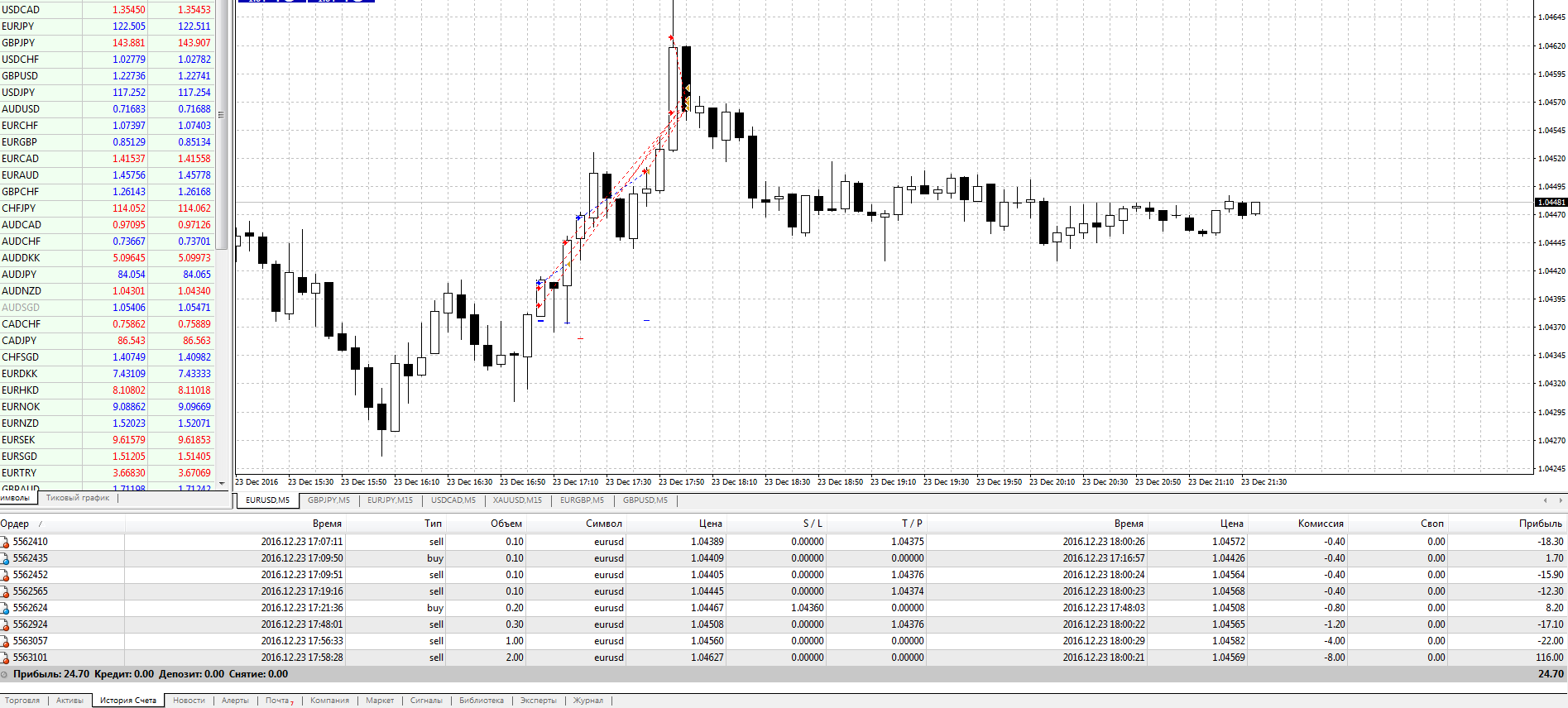Screen dimensions: 1568x708
Task: Open the Сигналы terminal tab
Action: (426, 701)
